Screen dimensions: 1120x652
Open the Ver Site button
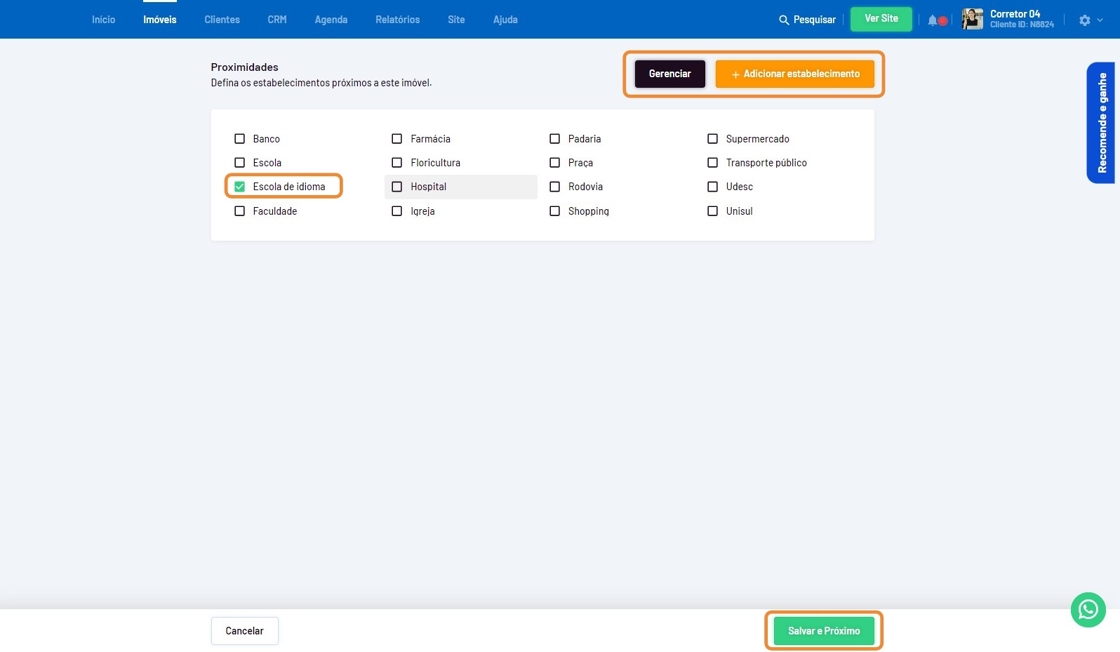click(881, 19)
